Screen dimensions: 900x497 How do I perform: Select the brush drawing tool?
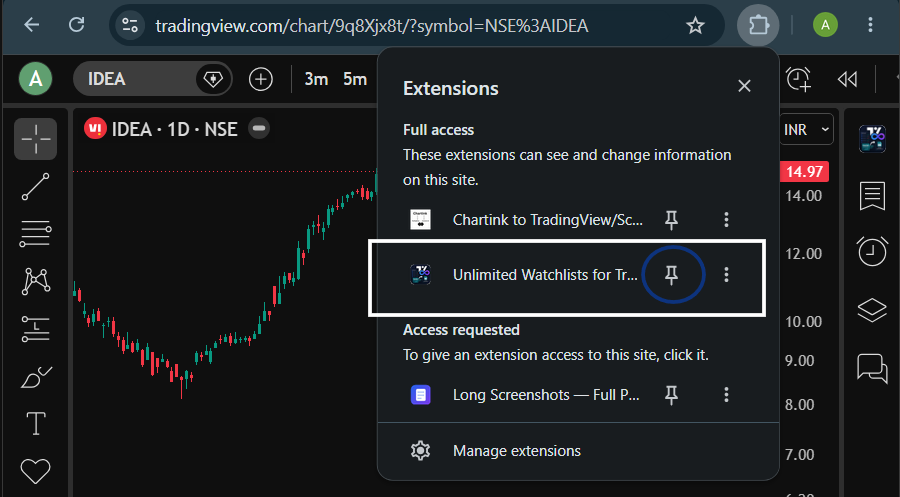36,376
